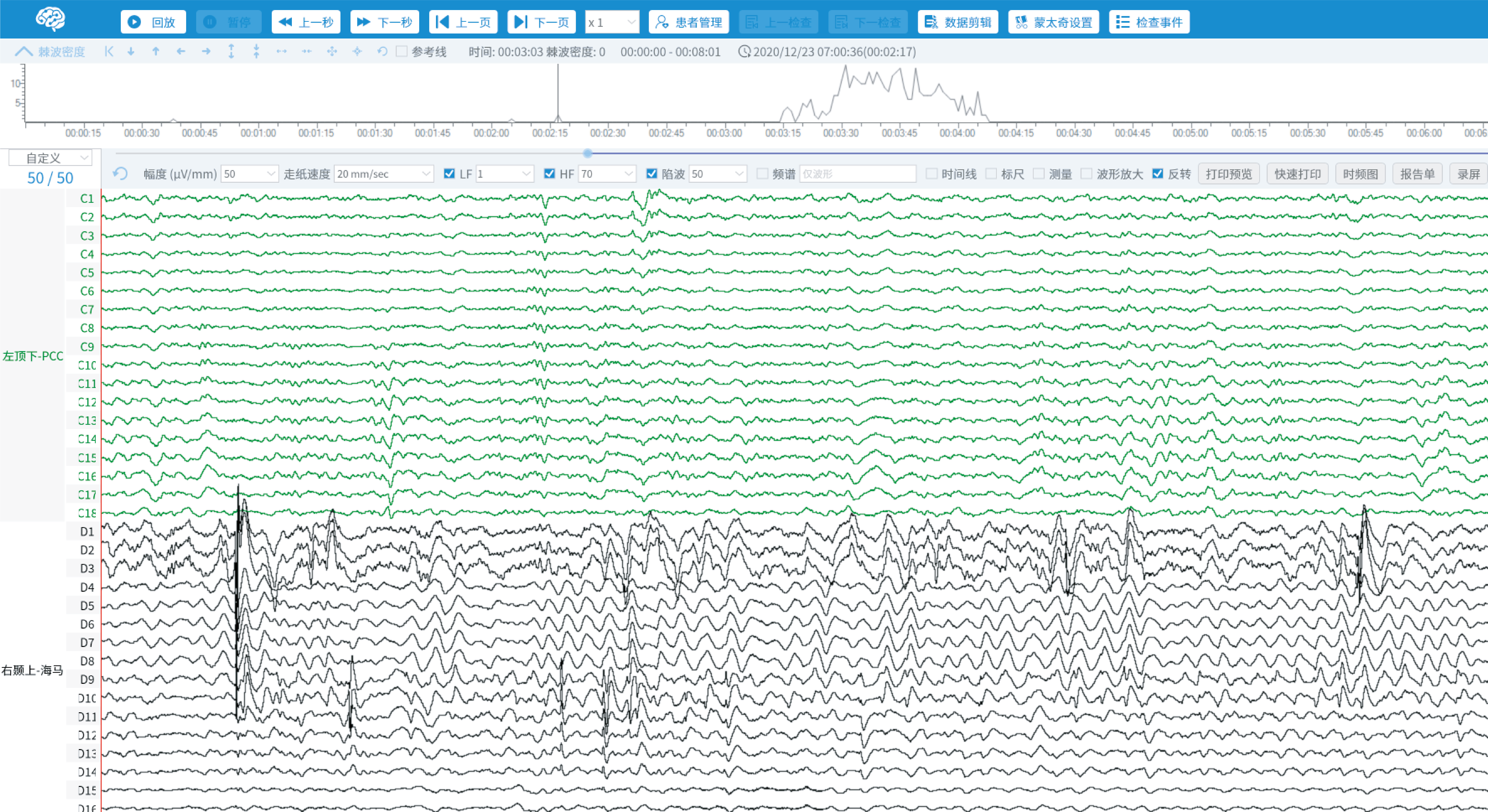Open data clipping (数据剪辑)
Viewport: 1488px width, 812px height.
[x=958, y=22]
